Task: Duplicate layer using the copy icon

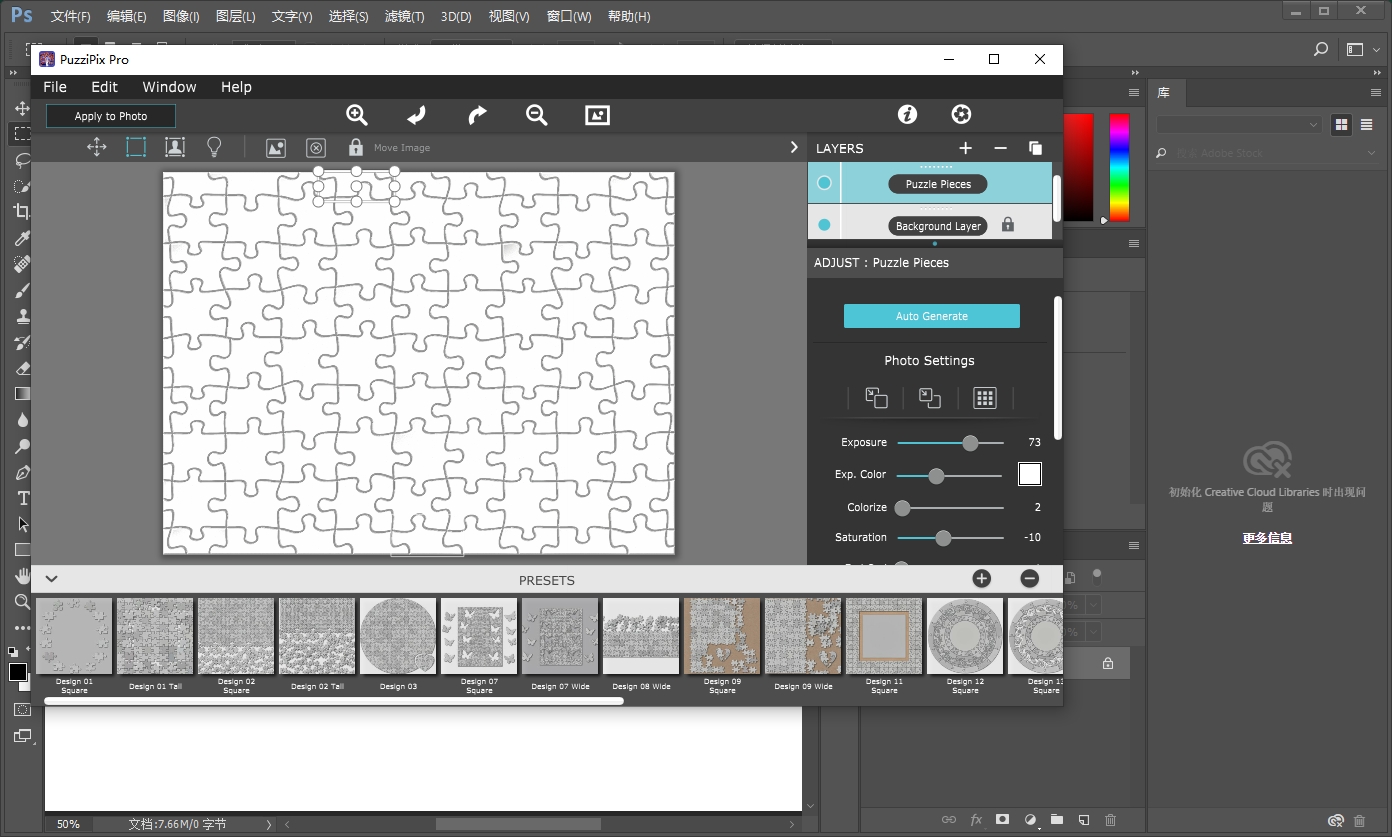Action: tap(1035, 148)
